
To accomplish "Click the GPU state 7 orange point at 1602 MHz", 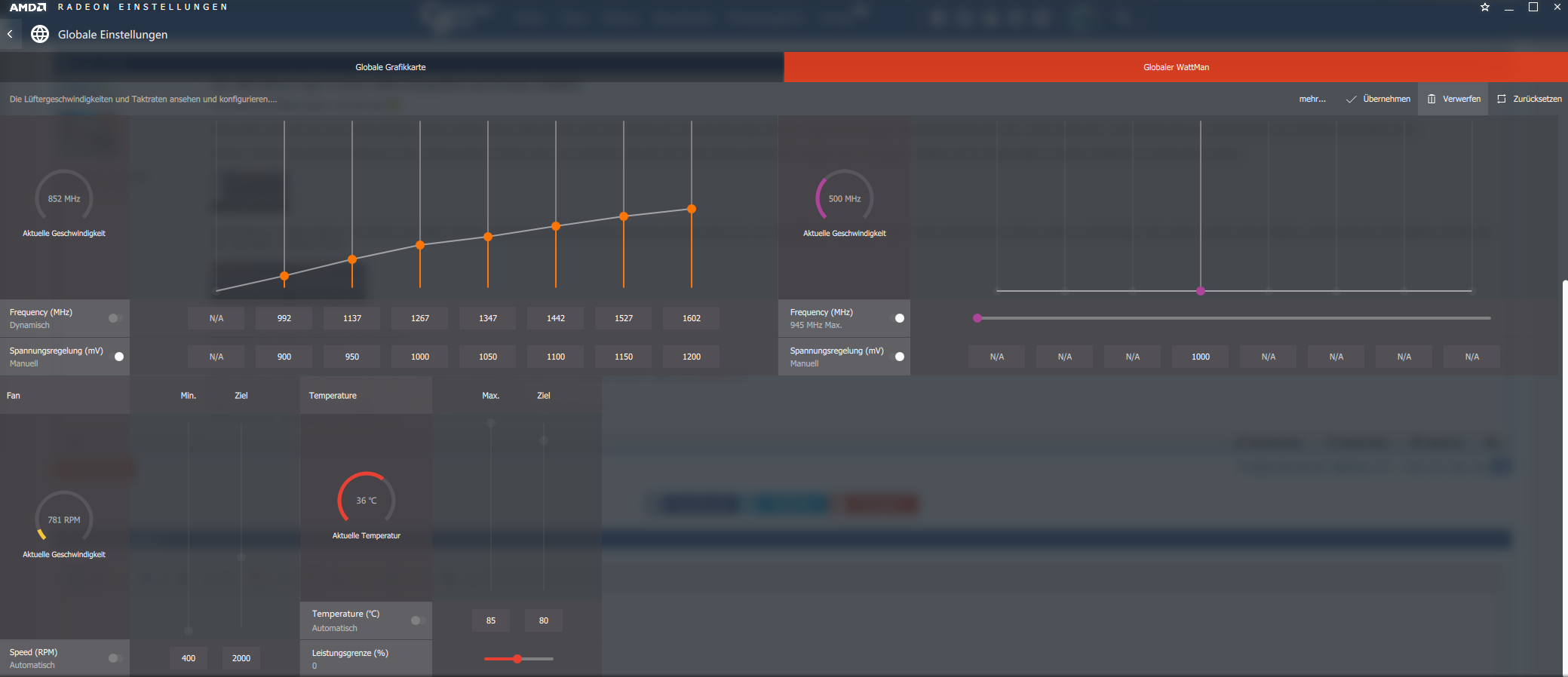I will (x=692, y=209).
